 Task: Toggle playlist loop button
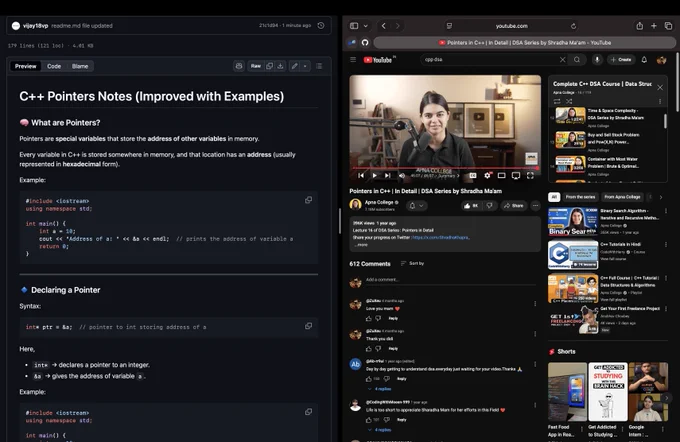pos(557,101)
